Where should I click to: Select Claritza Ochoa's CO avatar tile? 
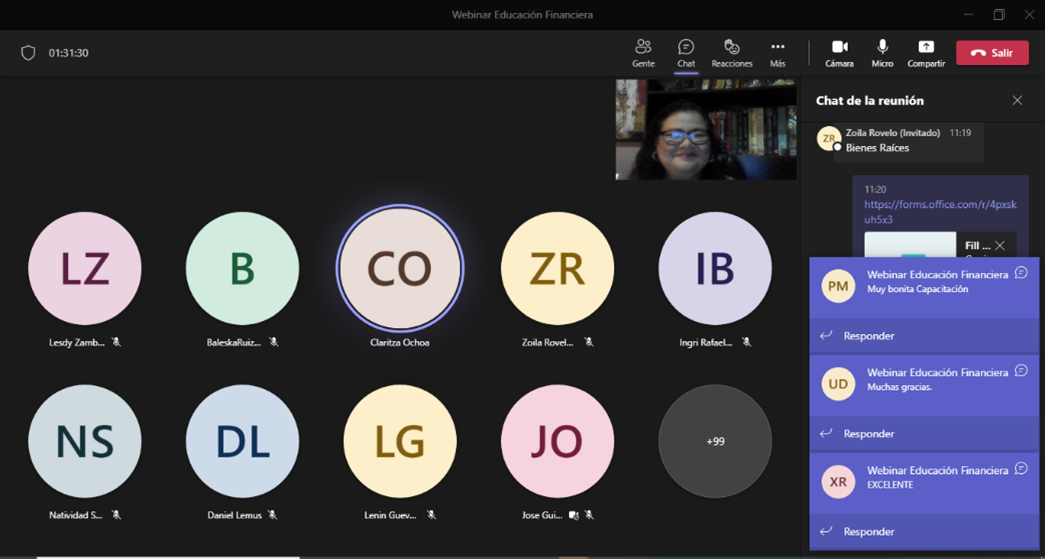400,268
